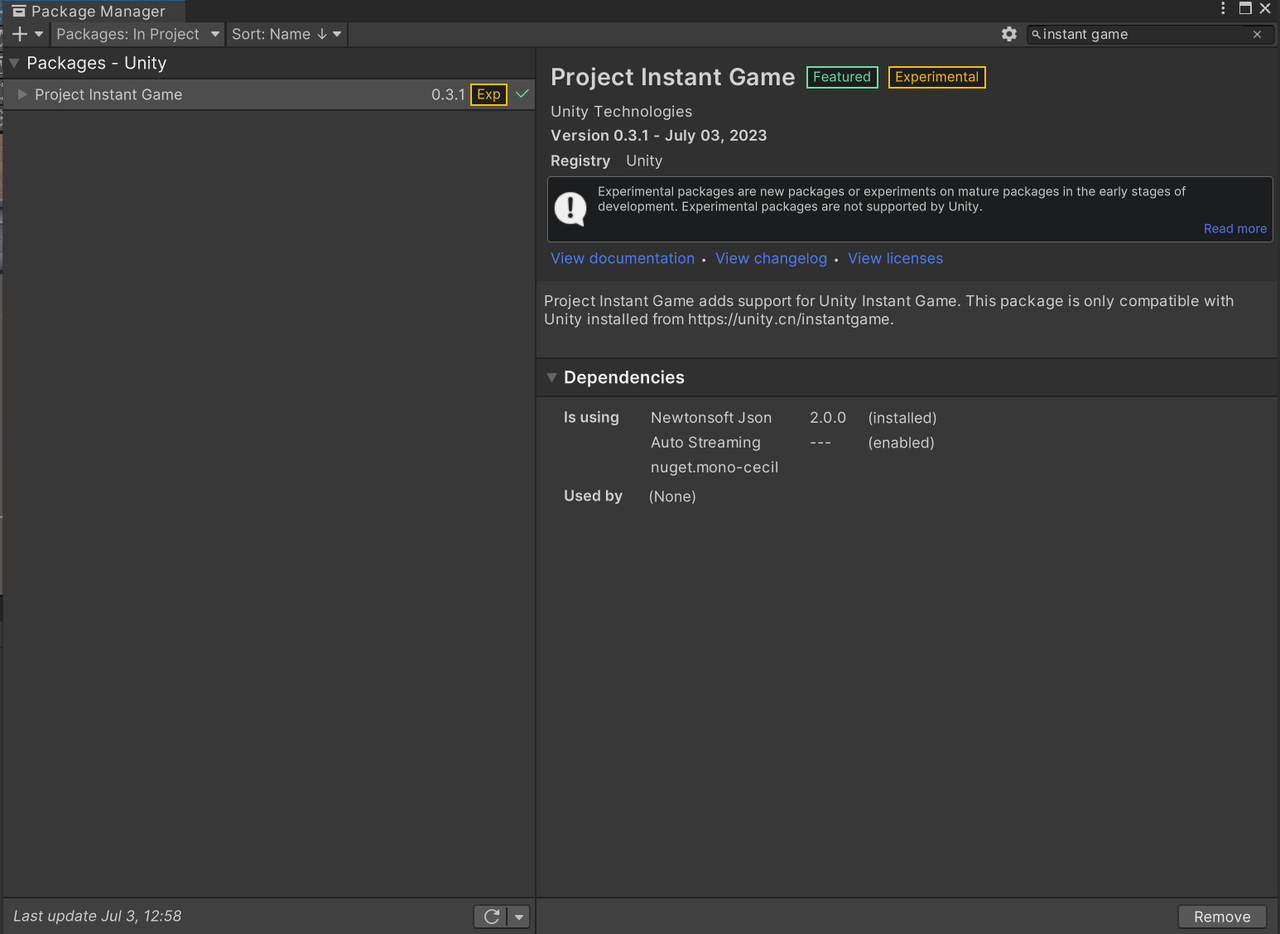Open the add package plus menu
Image resolution: width=1280 pixels, height=934 pixels.
point(27,34)
